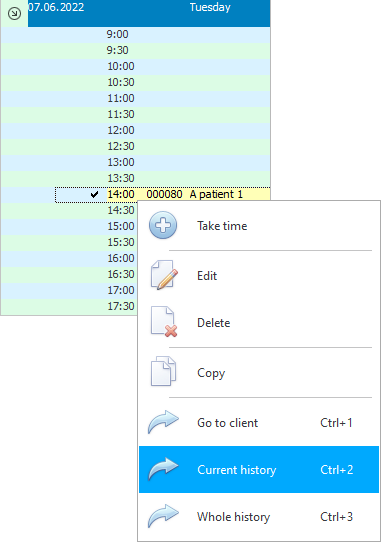
Task: Click the Current history arrow icon
Action: [x=163, y=469]
